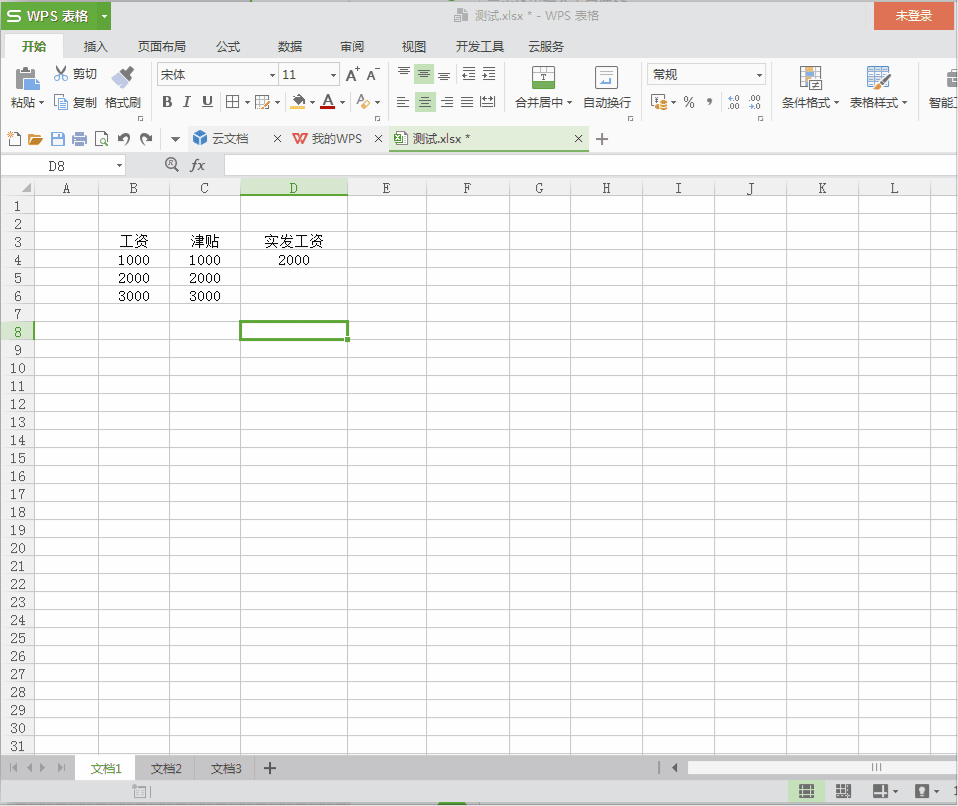This screenshot has height=806, width=958.
Task: Toggle center horizontal alignment
Action: 425,102
